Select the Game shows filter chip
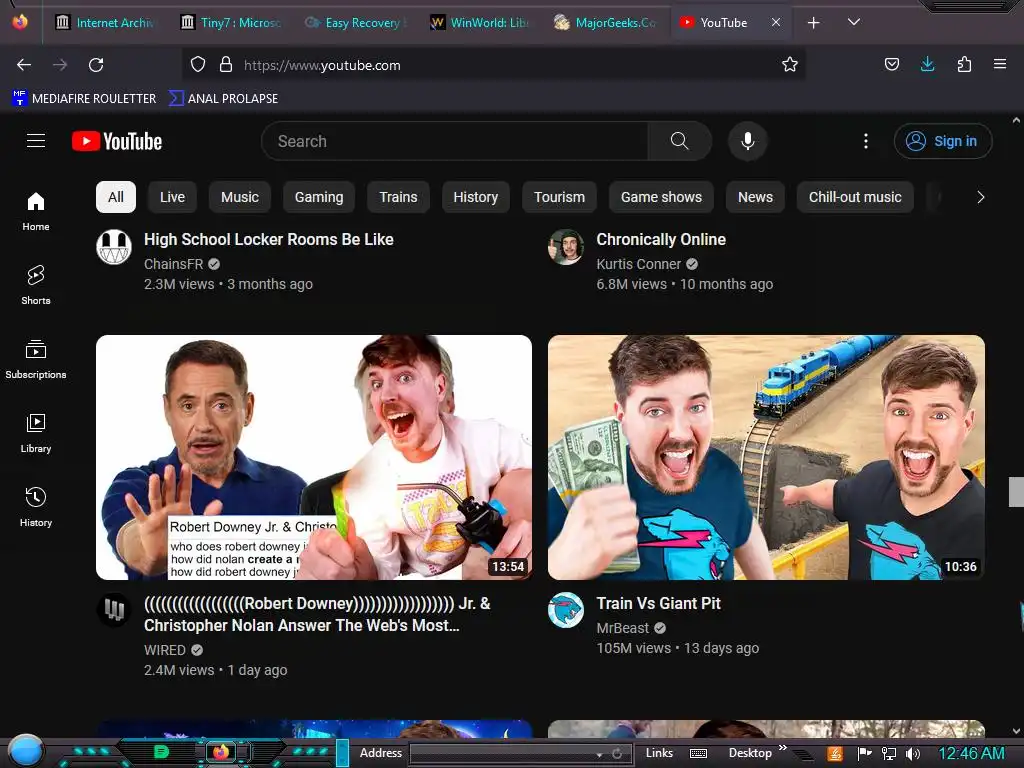 (661, 197)
